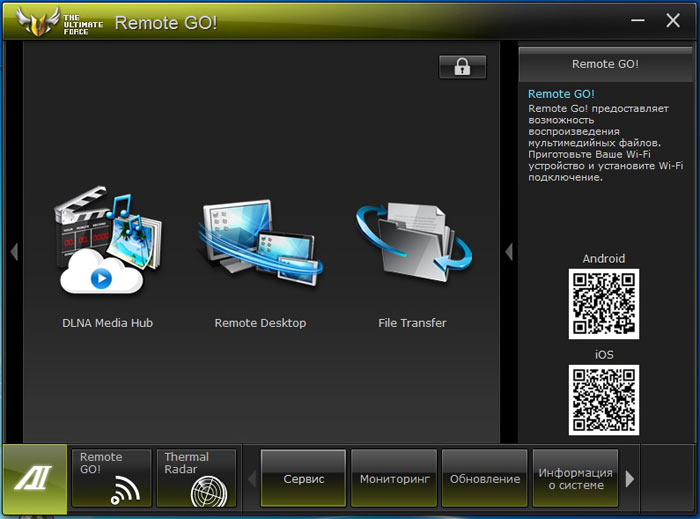
Task: Select the Remote GO! bottom tile
Action: tap(112, 478)
